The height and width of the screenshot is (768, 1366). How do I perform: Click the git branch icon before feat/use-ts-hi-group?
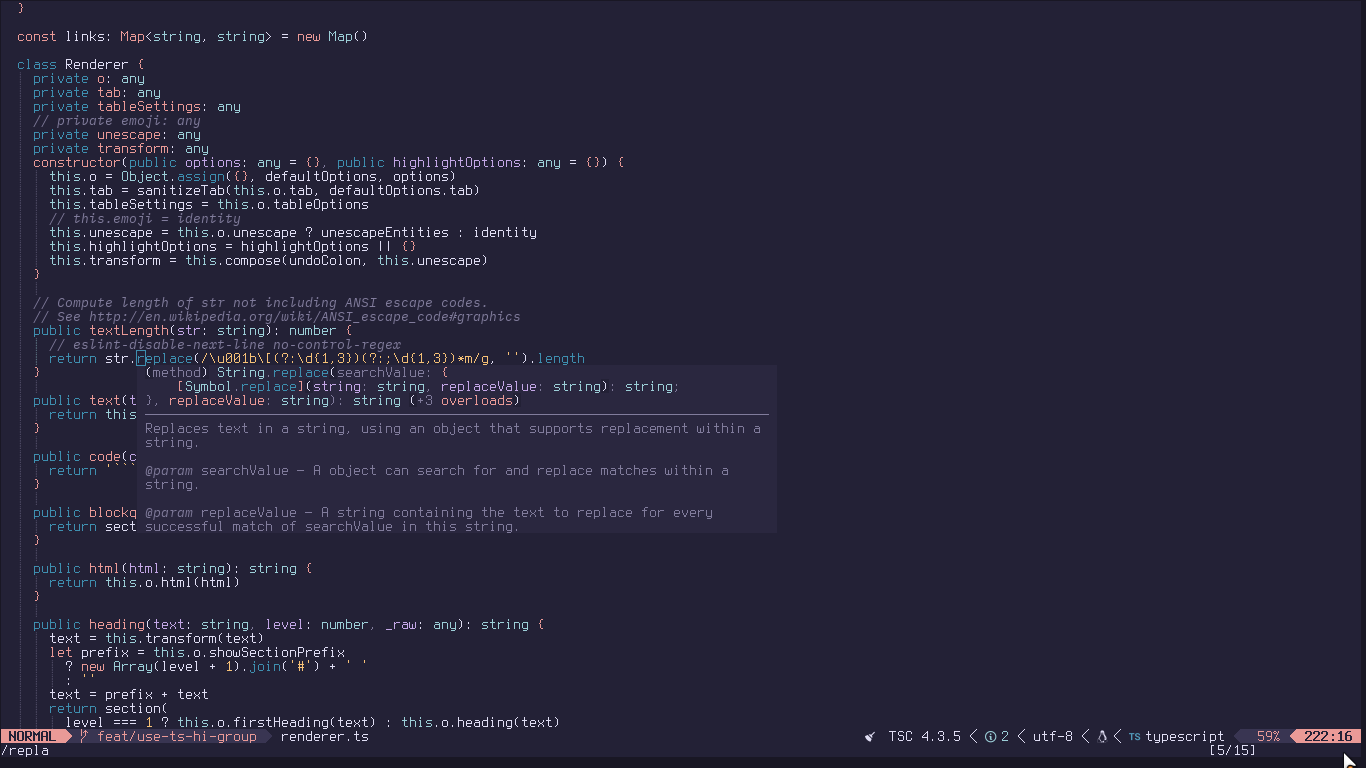pos(84,736)
